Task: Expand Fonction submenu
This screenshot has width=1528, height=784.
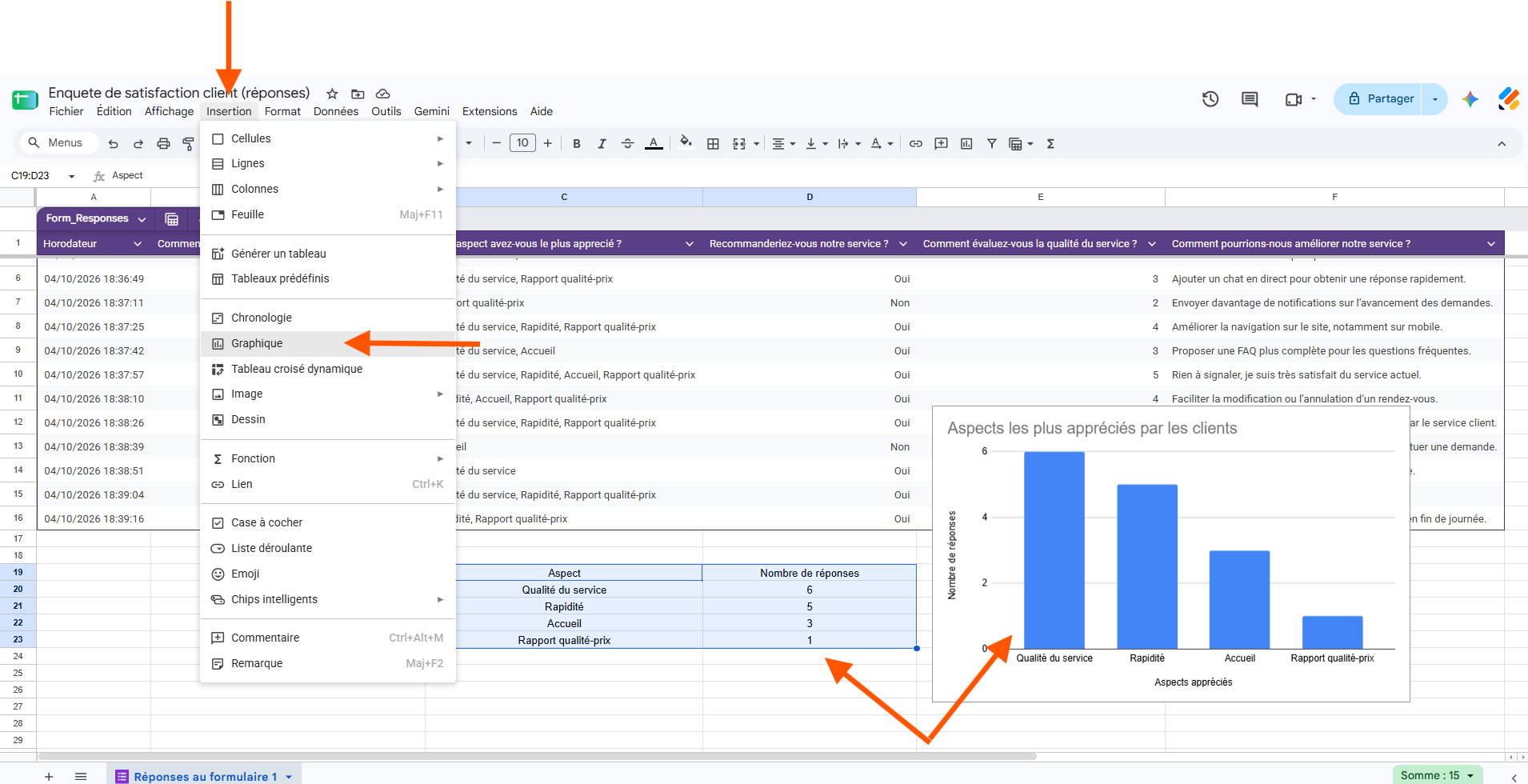Action: [x=328, y=458]
